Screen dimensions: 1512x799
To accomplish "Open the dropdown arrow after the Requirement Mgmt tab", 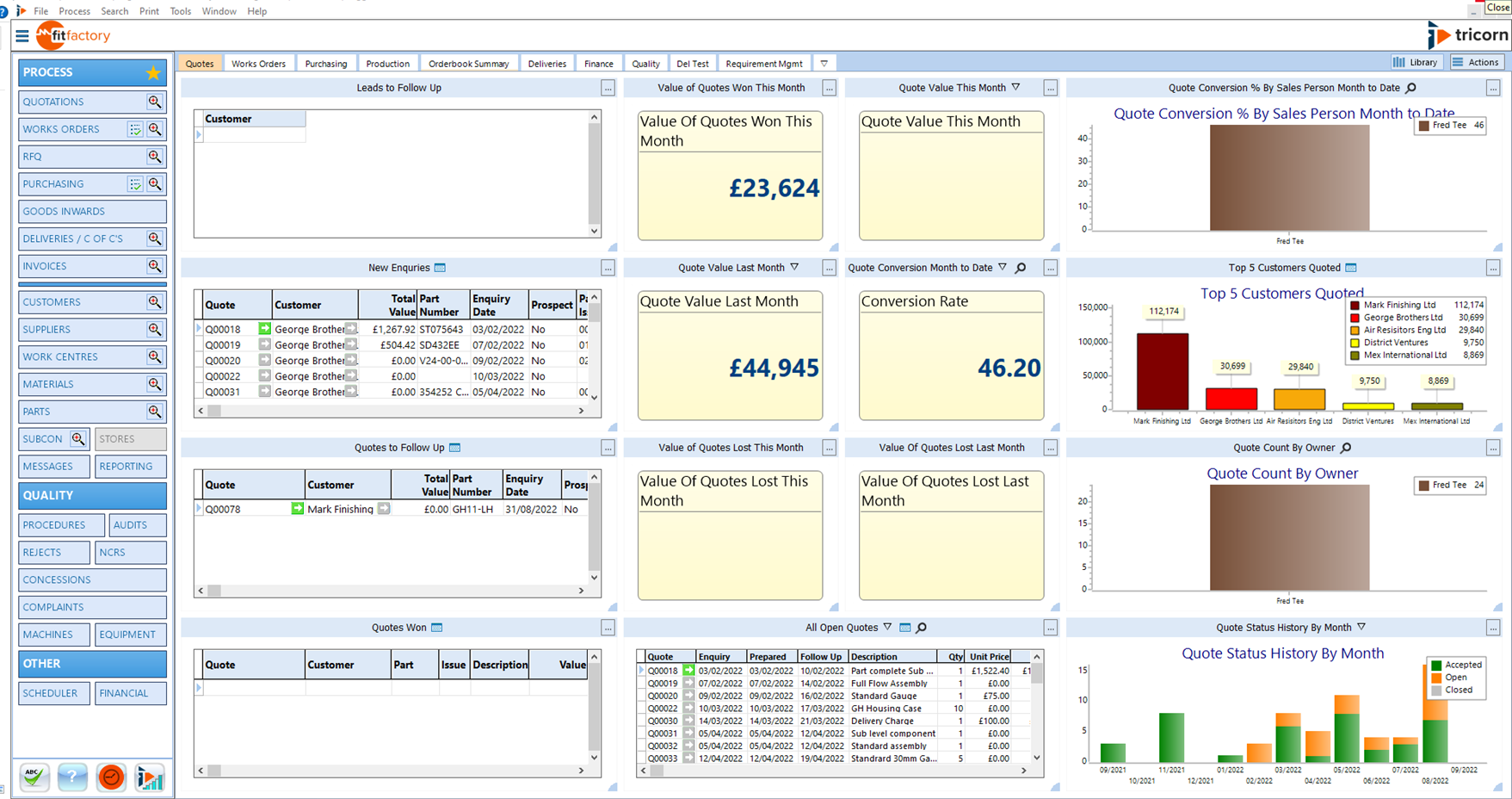I will [x=824, y=64].
